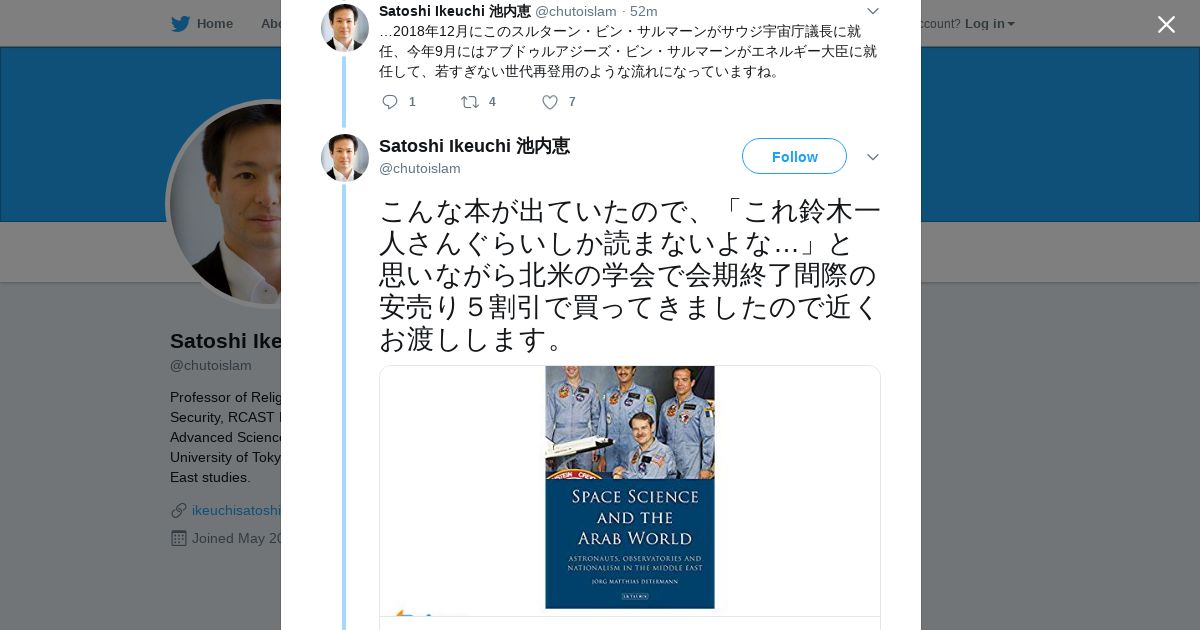Open the chevron menu on the first tweet

click(873, 11)
